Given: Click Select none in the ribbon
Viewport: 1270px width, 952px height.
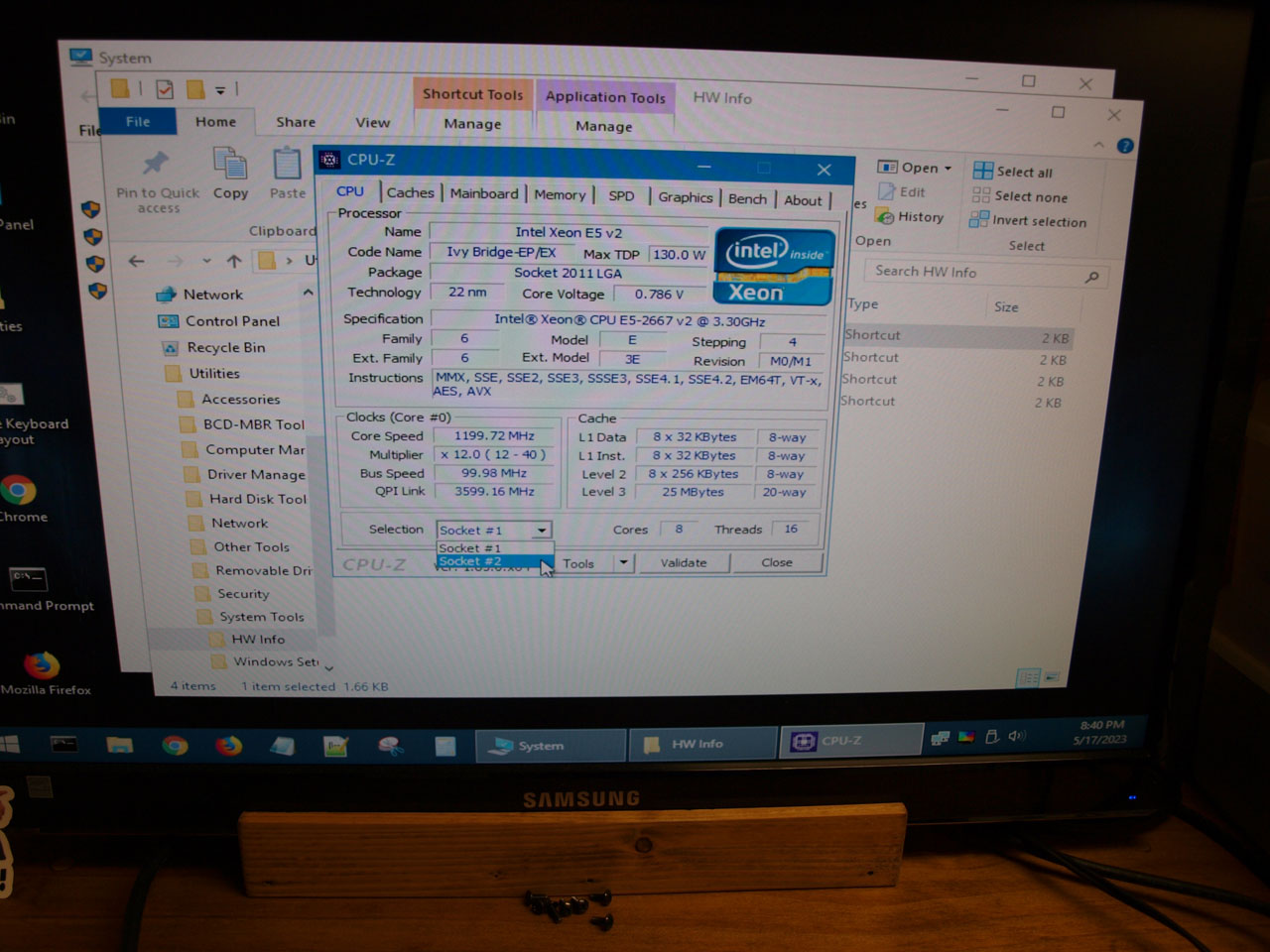Looking at the screenshot, I should 1021,196.
